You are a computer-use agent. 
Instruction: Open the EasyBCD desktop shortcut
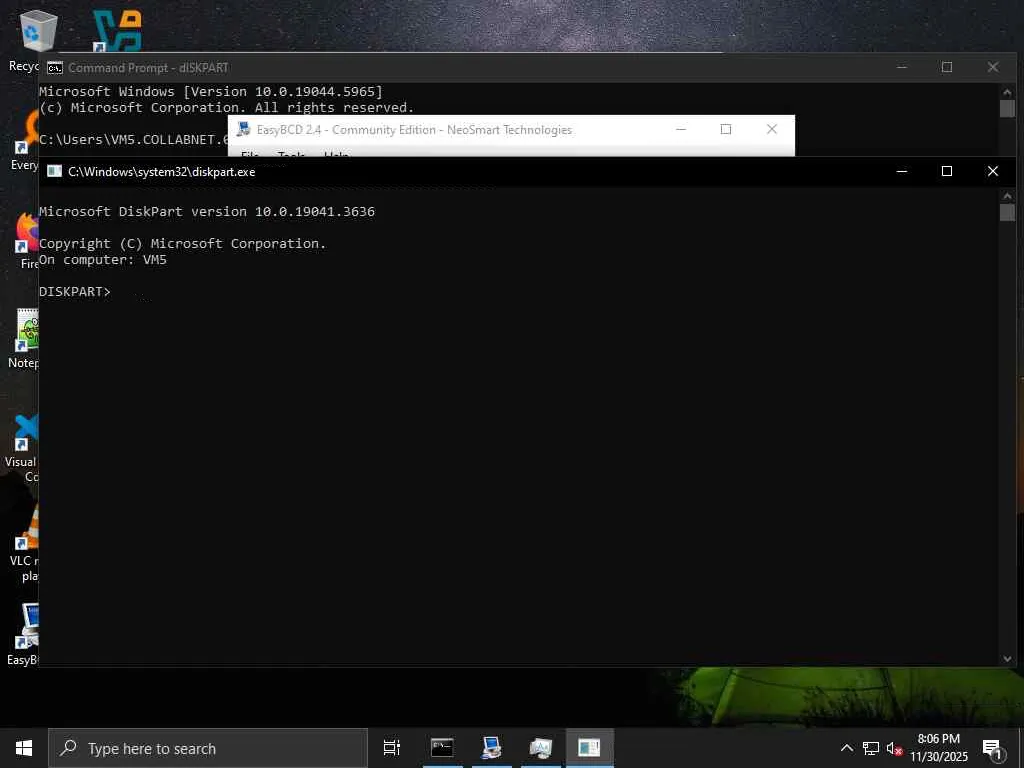26,628
